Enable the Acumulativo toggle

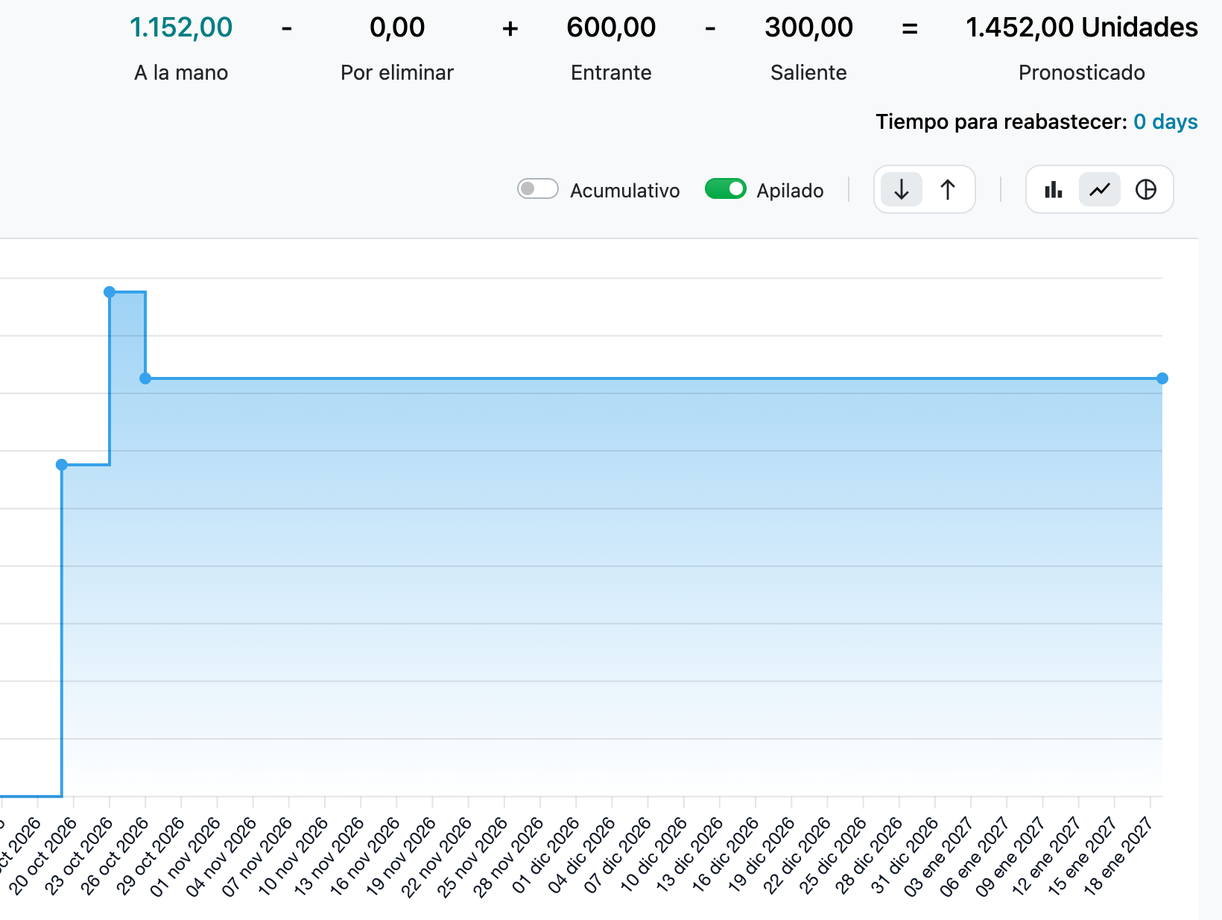point(537,189)
